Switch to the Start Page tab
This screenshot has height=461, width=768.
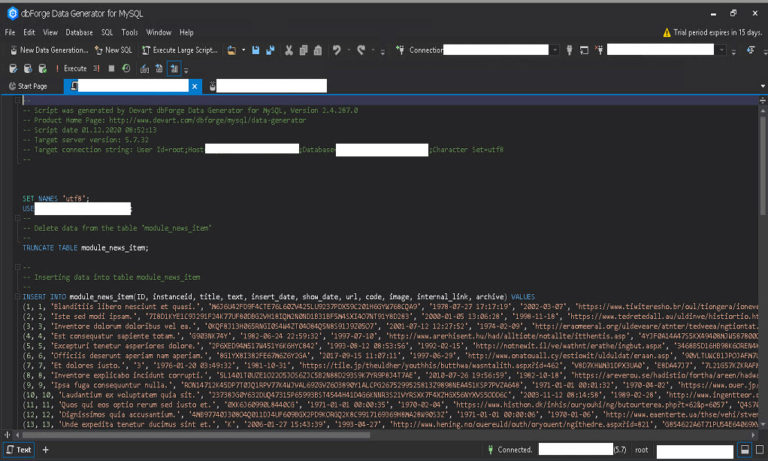point(28,86)
